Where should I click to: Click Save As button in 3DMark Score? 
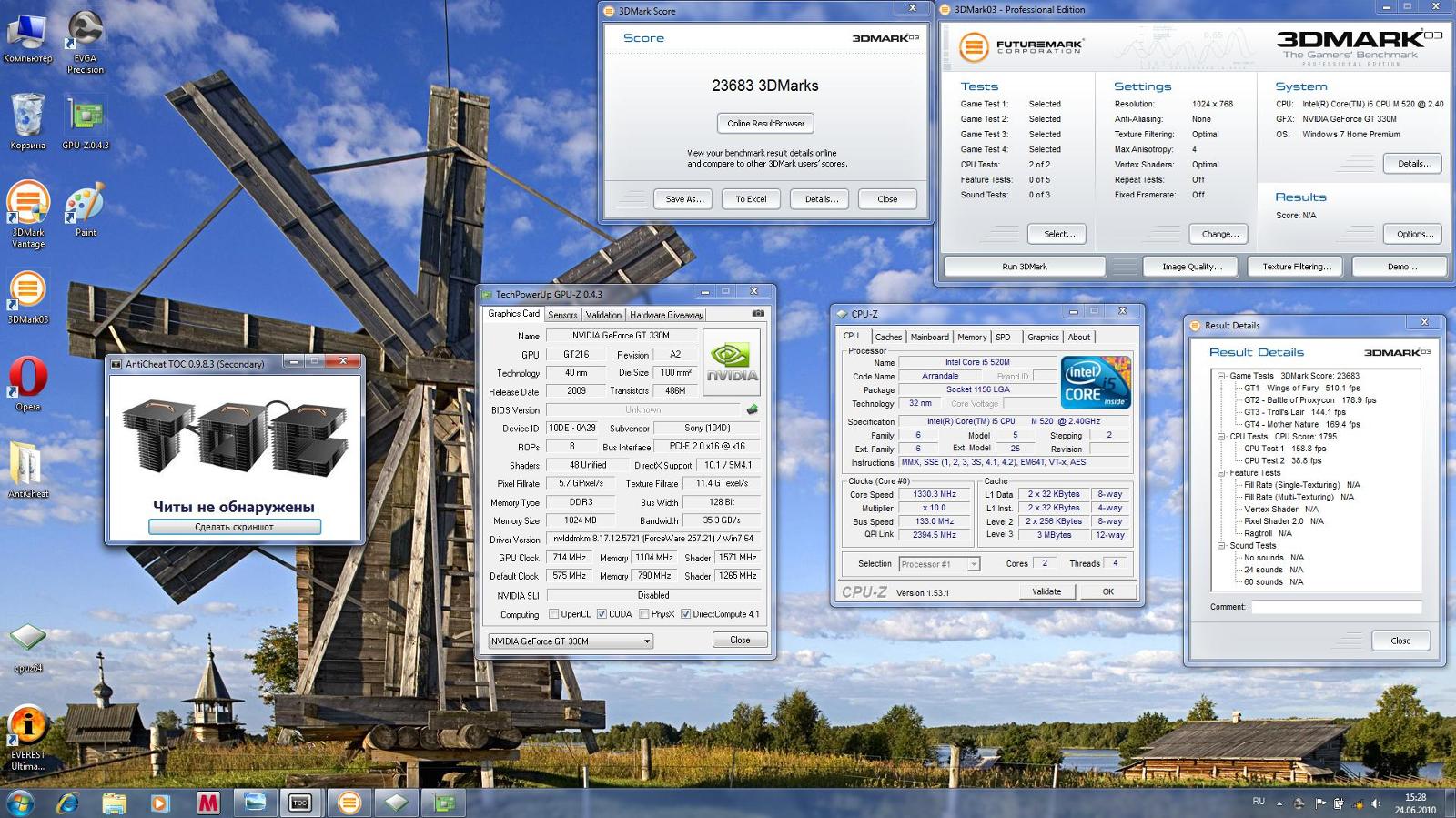pyautogui.click(x=684, y=199)
